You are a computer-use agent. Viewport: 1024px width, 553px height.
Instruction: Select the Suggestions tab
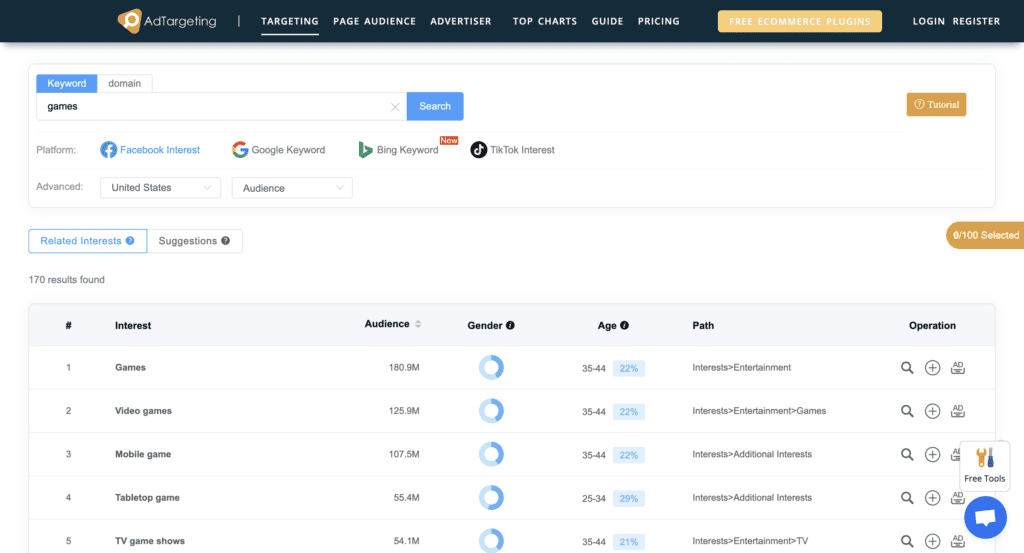pos(195,241)
